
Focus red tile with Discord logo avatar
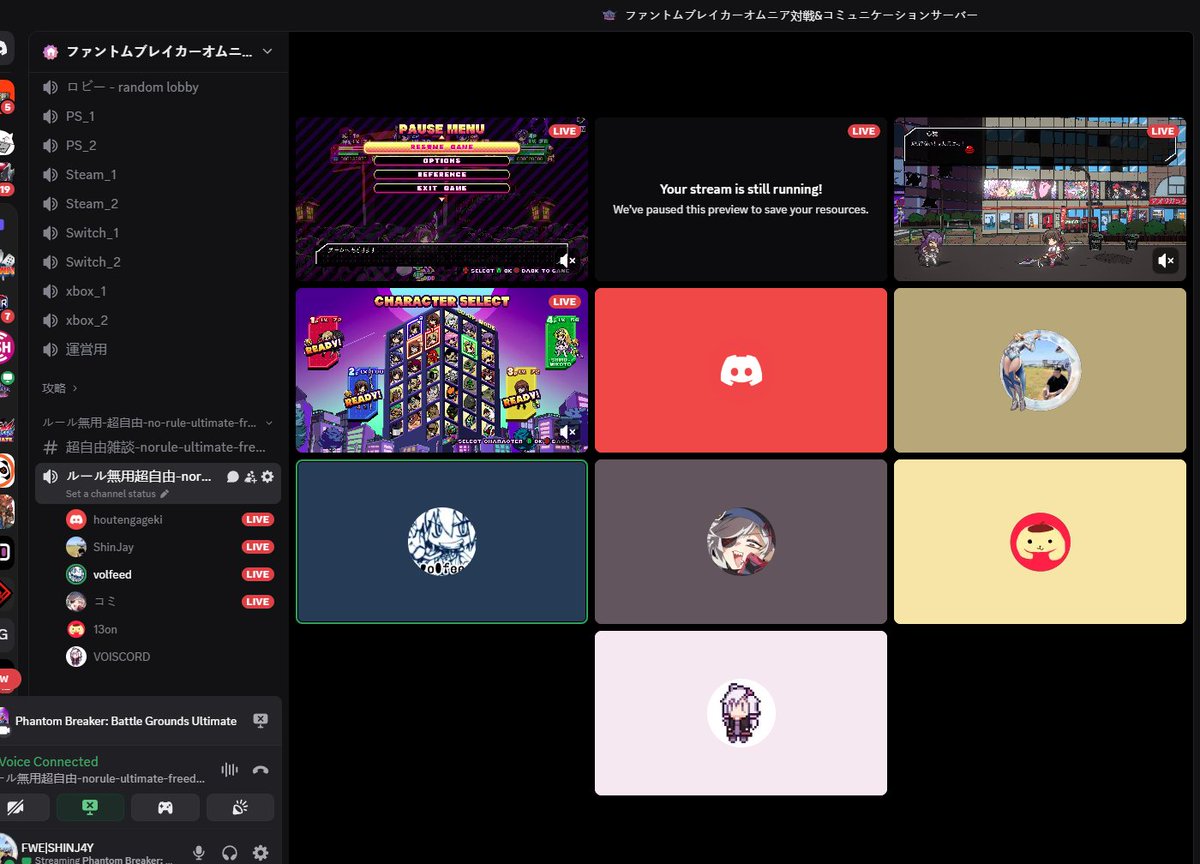[x=741, y=370]
